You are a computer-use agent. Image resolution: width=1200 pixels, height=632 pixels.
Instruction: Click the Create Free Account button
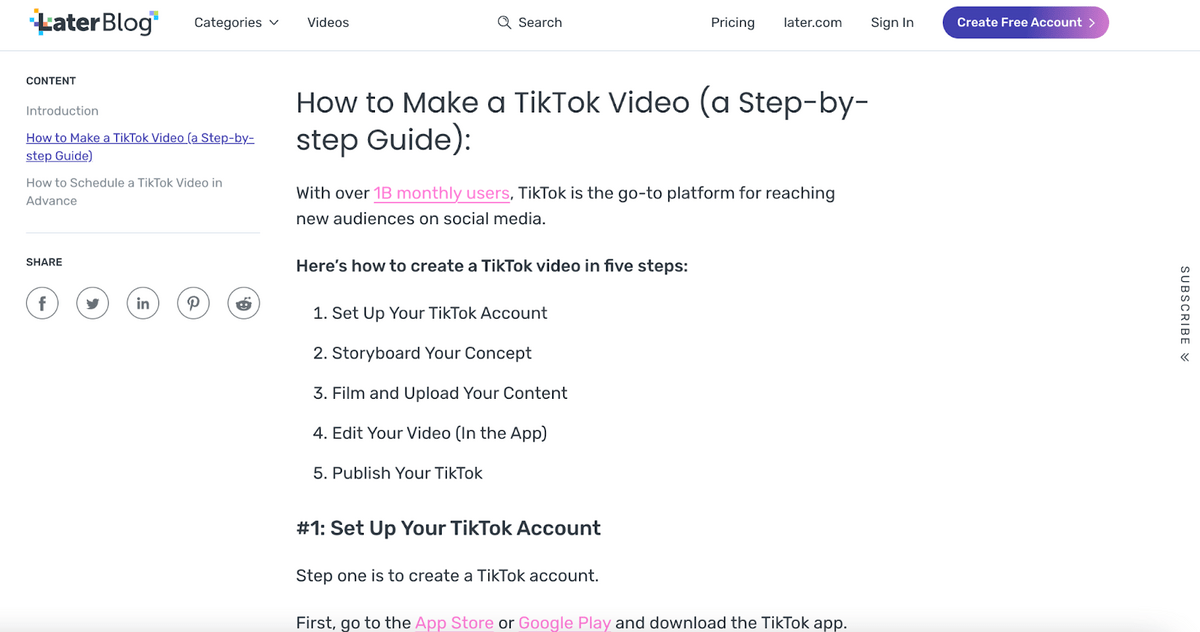1026,22
